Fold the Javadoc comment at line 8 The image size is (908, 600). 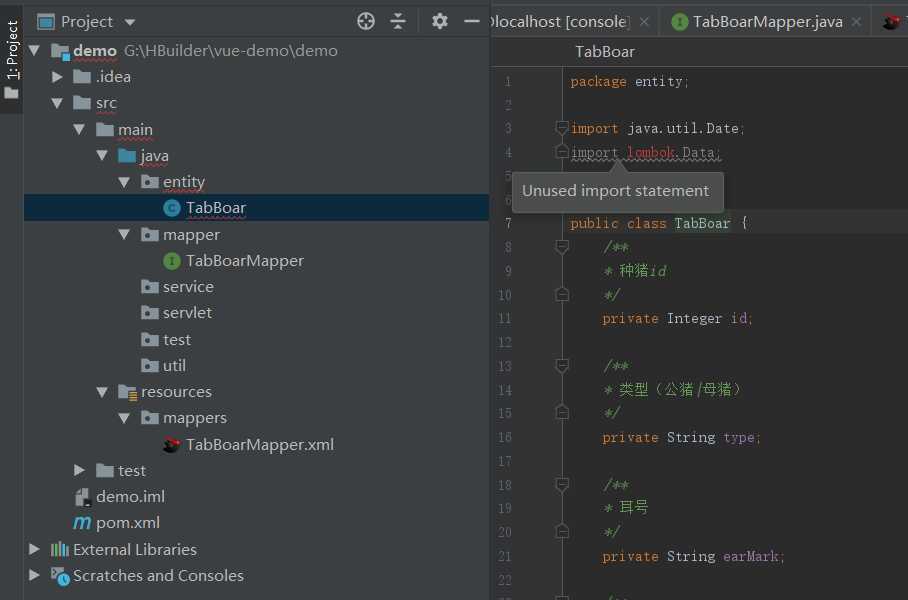point(561,247)
